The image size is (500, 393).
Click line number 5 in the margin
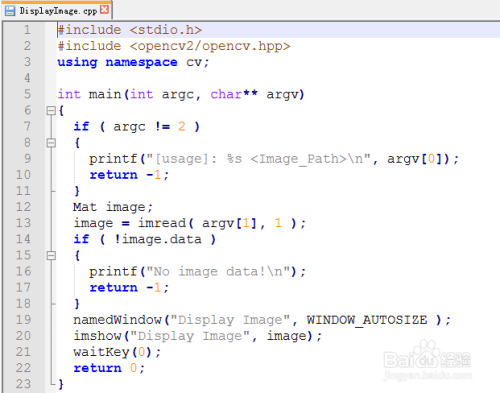click(x=27, y=94)
